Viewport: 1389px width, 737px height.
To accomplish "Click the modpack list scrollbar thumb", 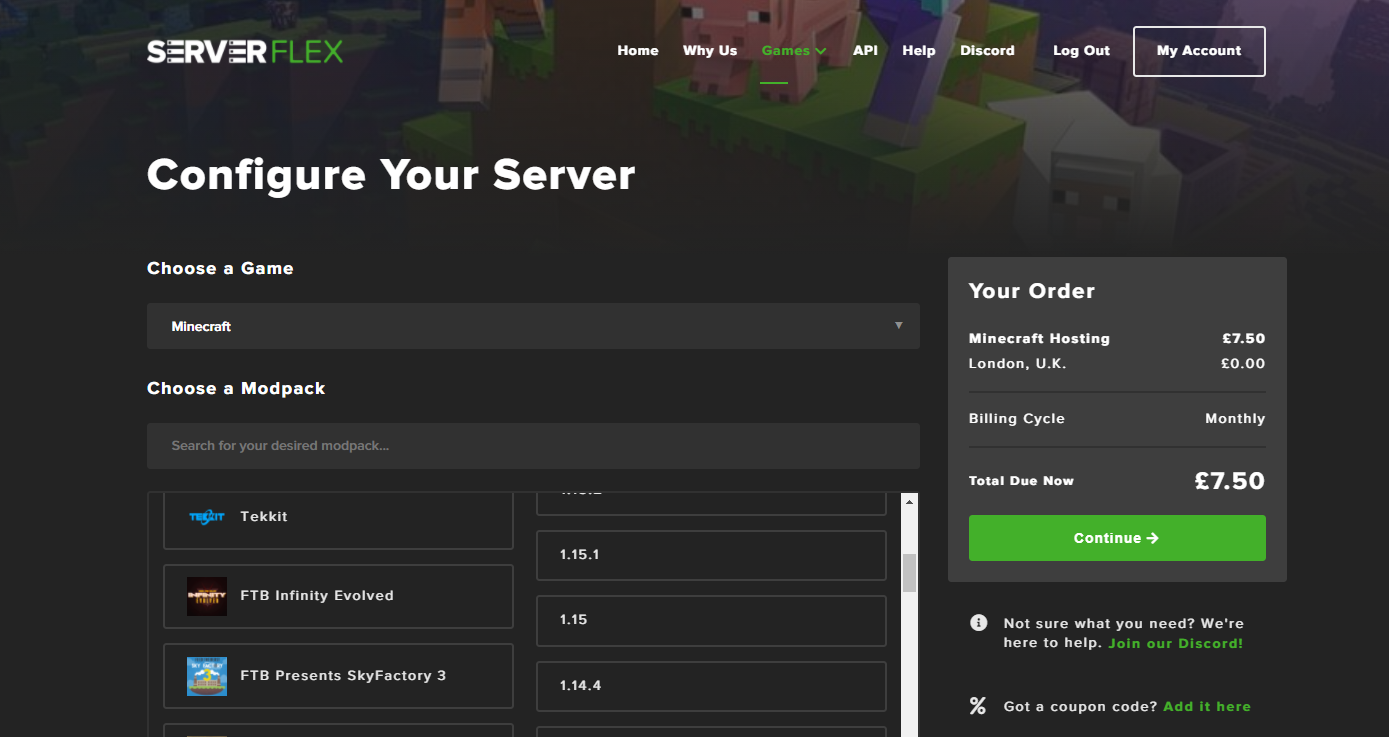I will 909,574.
